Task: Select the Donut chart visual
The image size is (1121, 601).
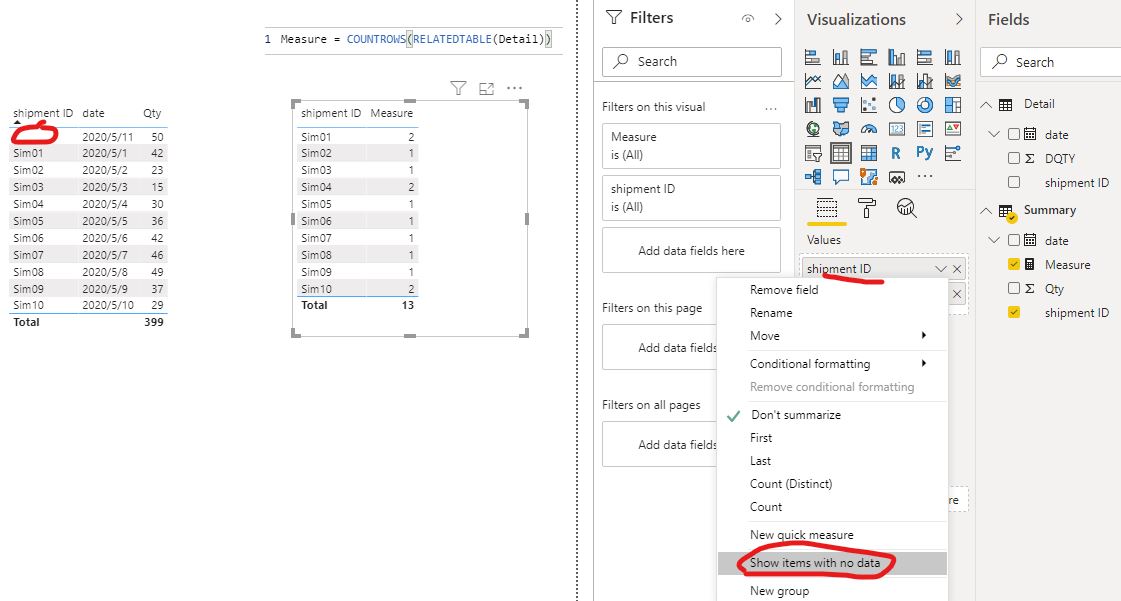Action: coord(924,105)
